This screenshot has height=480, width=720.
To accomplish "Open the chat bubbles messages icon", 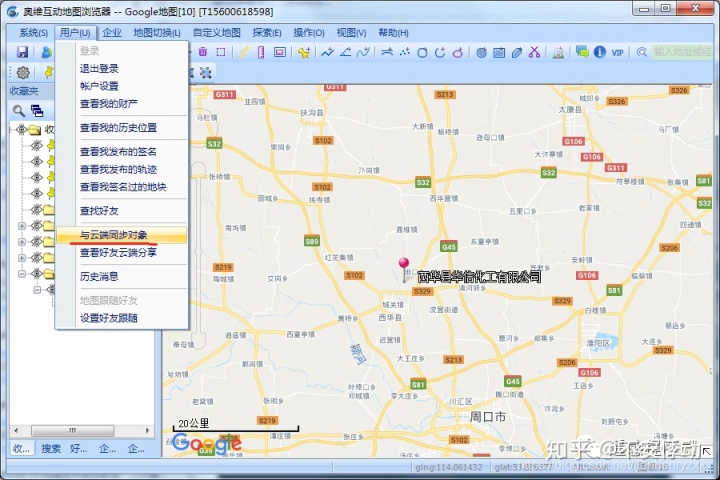I will [582, 52].
